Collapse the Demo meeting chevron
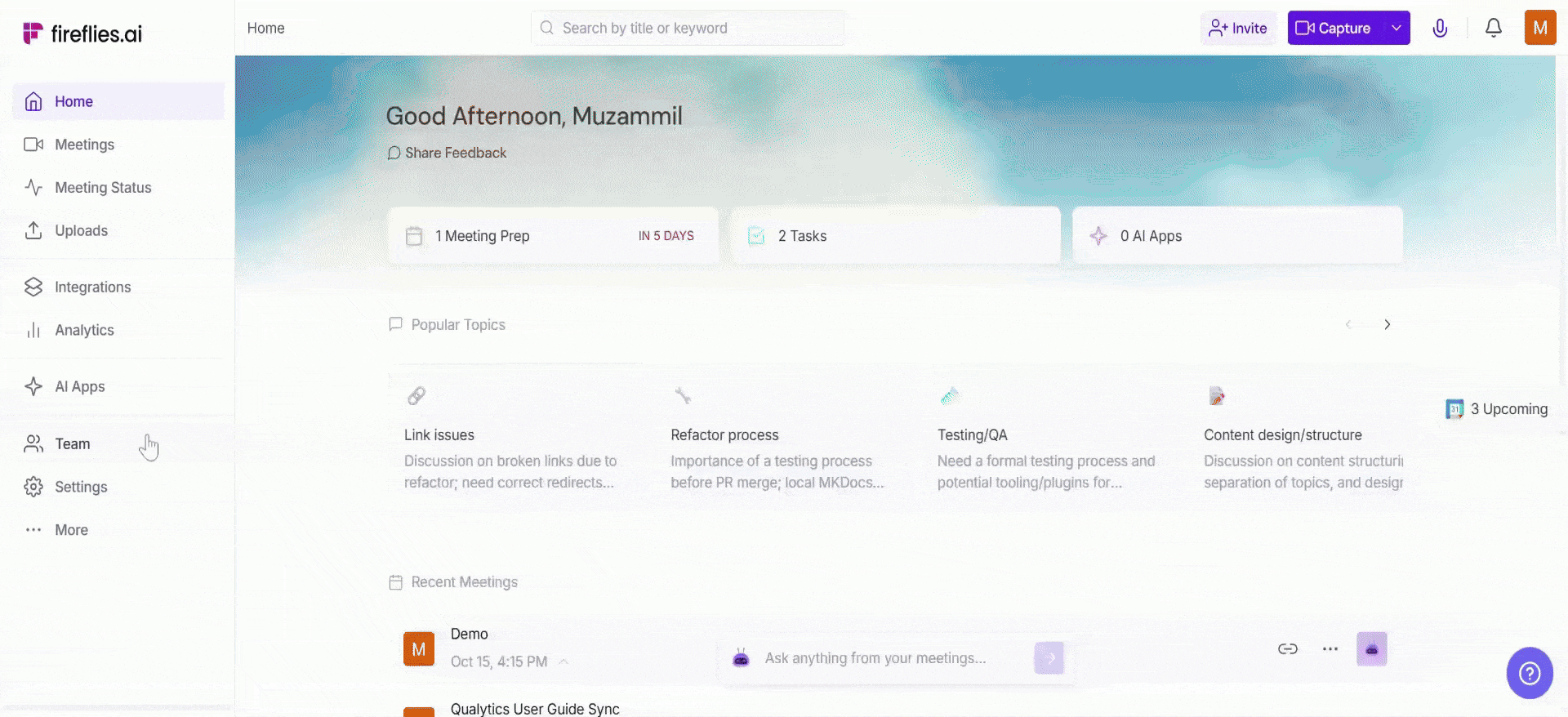The width and height of the screenshot is (1568, 717). [563, 661]
